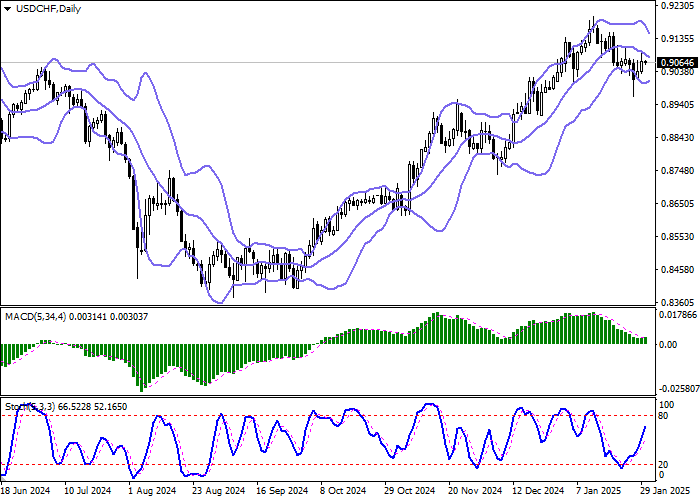Click the 18 Jun 2024 date label
This screenshot has height=500, width=700.
[26, 492]
